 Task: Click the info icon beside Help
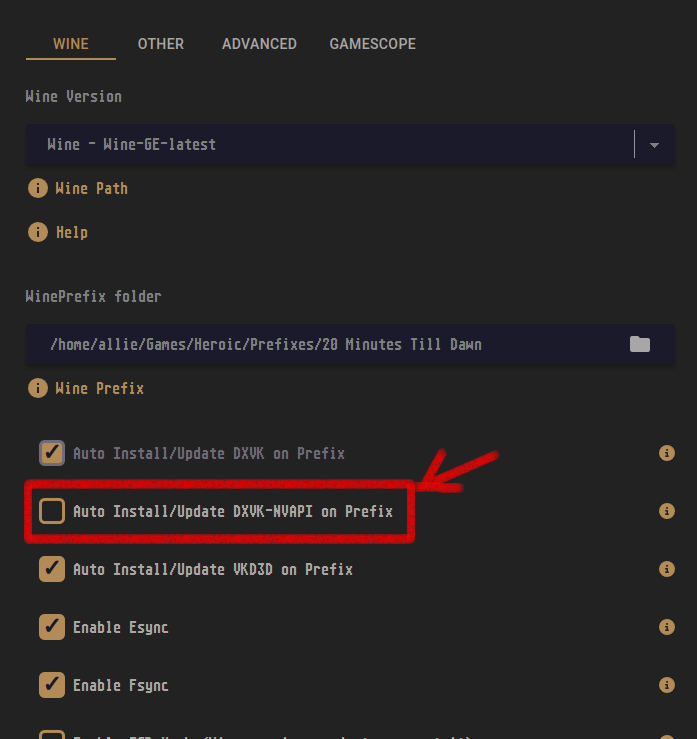[38, 232]
